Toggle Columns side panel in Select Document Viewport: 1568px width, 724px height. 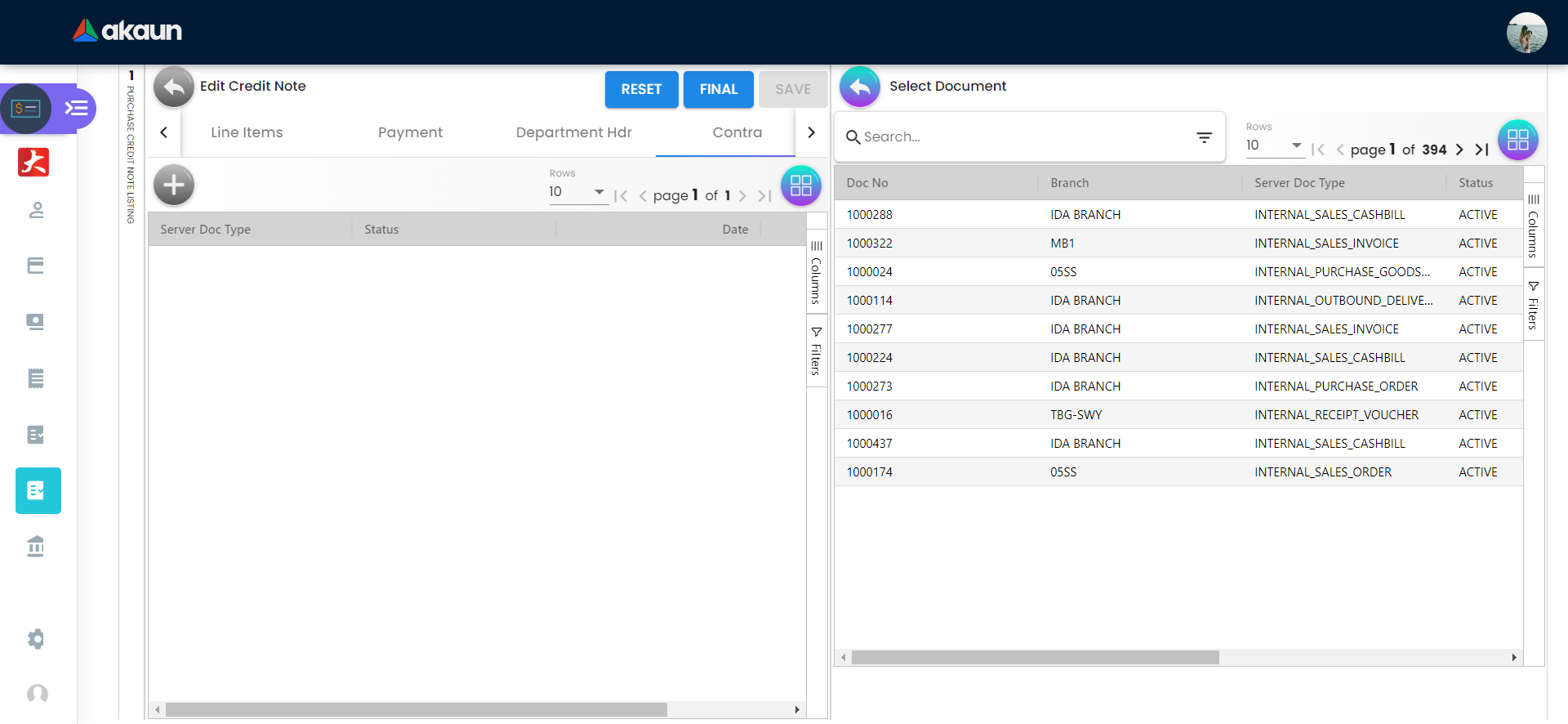point(1533,226)
